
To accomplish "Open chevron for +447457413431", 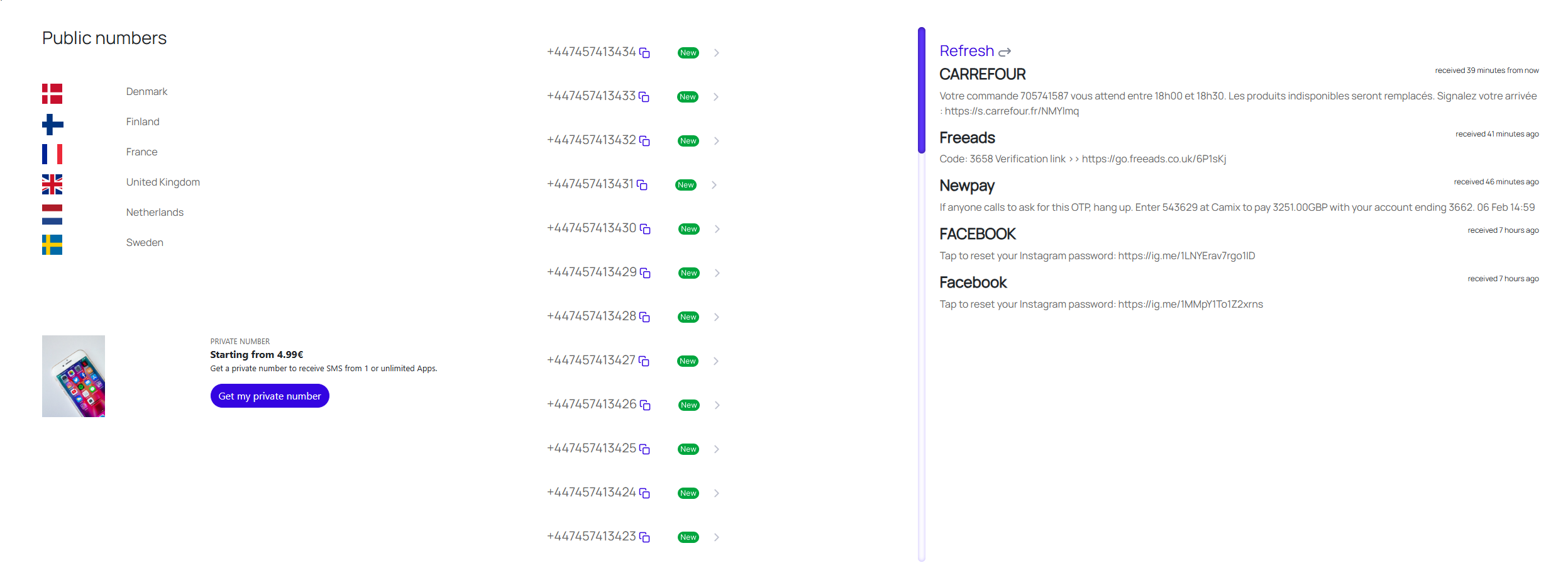I will tap(714, 185).
